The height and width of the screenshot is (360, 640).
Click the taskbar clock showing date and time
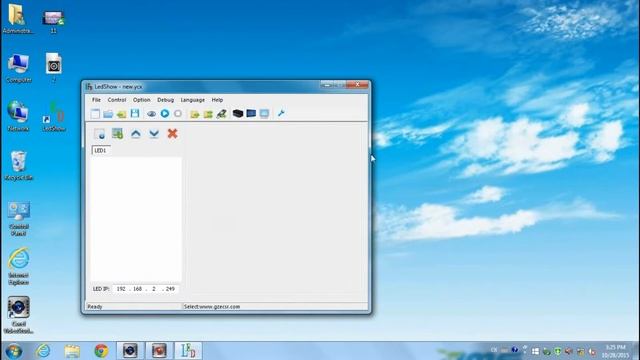coord(616,351)
